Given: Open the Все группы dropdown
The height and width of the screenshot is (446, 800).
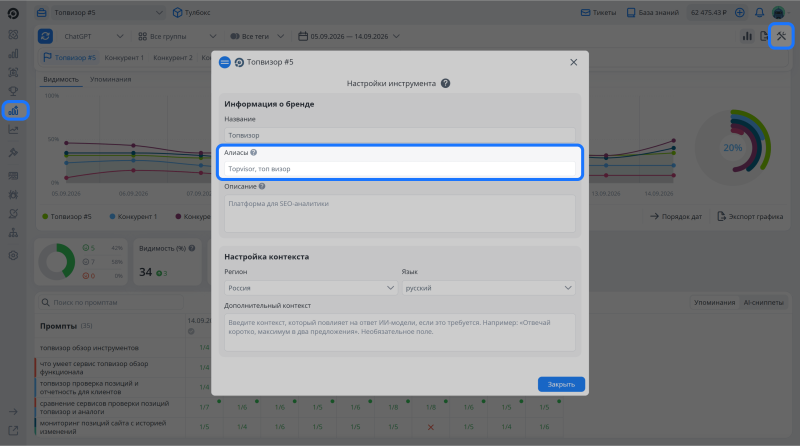Looking at the screenshot, I should pos(177,36).
